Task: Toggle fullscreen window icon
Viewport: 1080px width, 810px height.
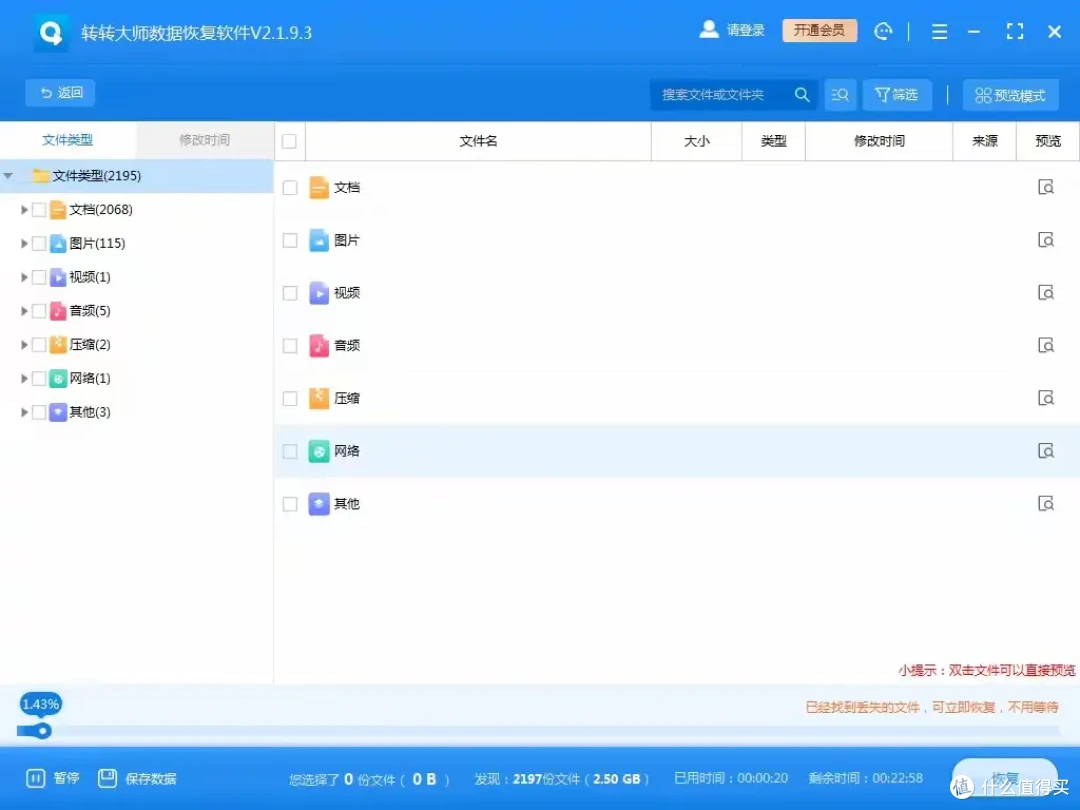Action: (x=1014, y=32)
